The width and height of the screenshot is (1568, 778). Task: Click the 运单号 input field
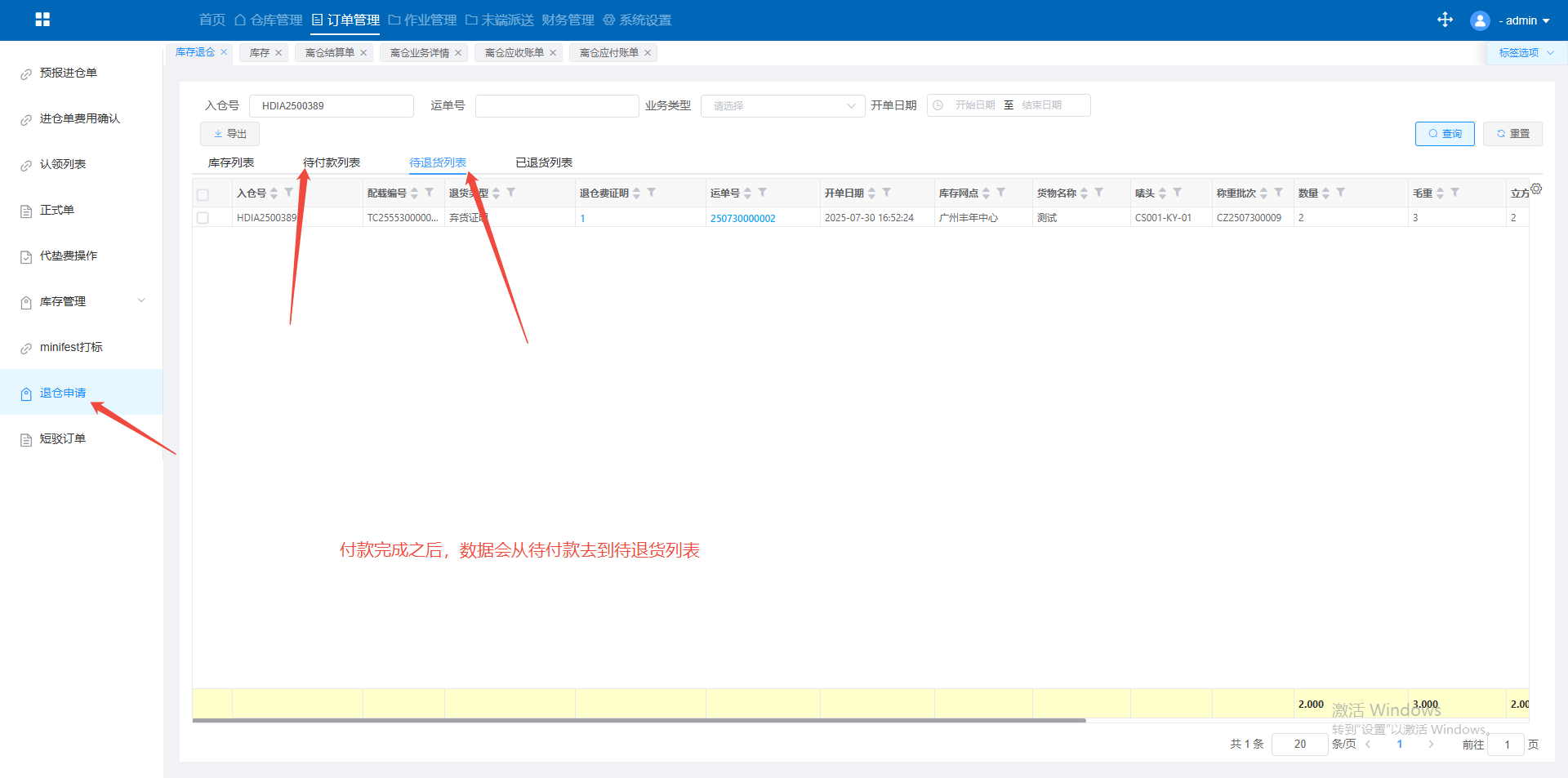pos(556,106)
